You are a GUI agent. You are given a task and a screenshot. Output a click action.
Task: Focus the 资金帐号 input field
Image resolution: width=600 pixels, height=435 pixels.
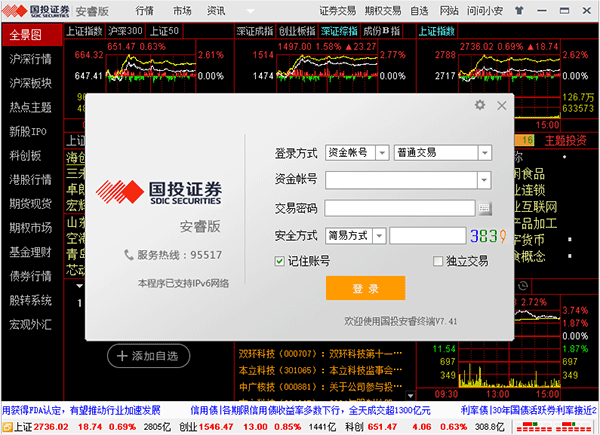point(401,180)
